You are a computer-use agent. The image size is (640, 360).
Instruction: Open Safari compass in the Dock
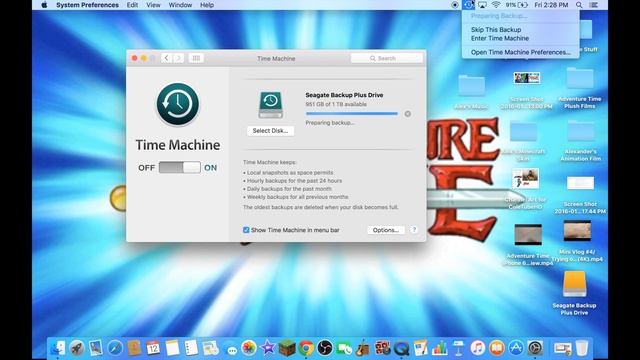[115, 348]
